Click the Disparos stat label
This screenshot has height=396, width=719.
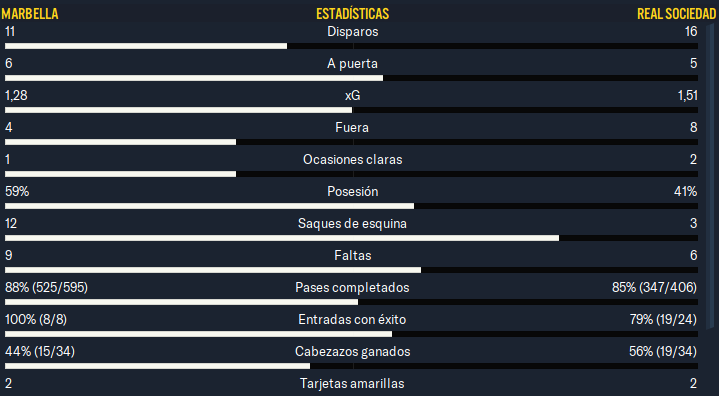353,32
